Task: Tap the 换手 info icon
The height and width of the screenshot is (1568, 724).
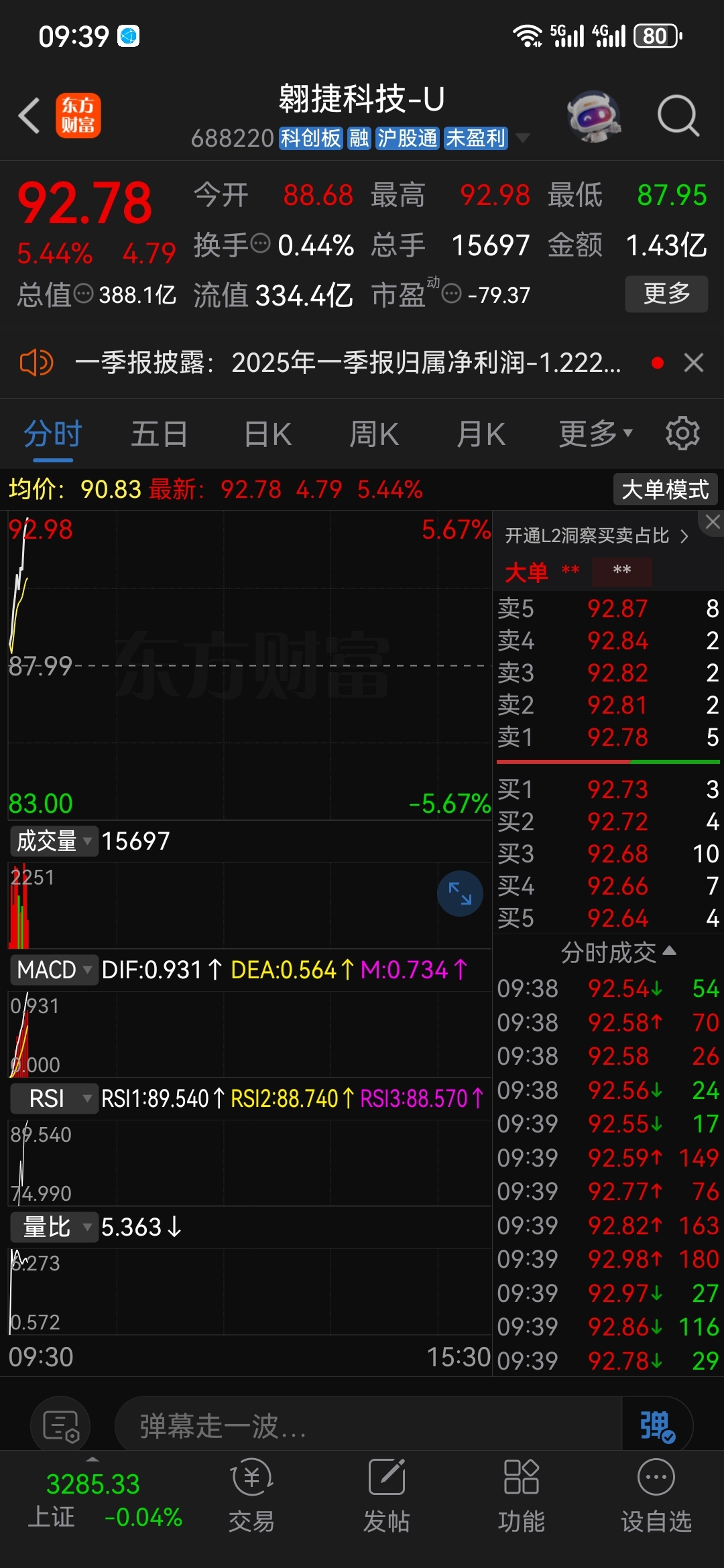Action: (259, 244)
